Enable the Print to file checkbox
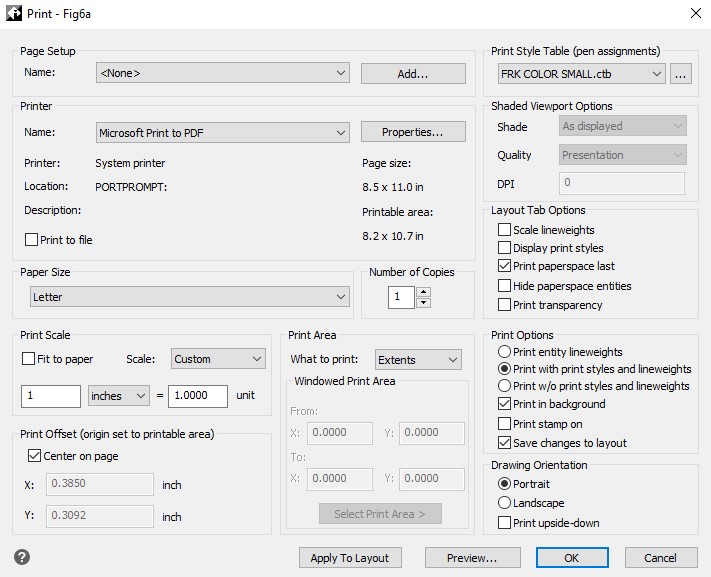The image size is (711, 577). coord(31,240)
